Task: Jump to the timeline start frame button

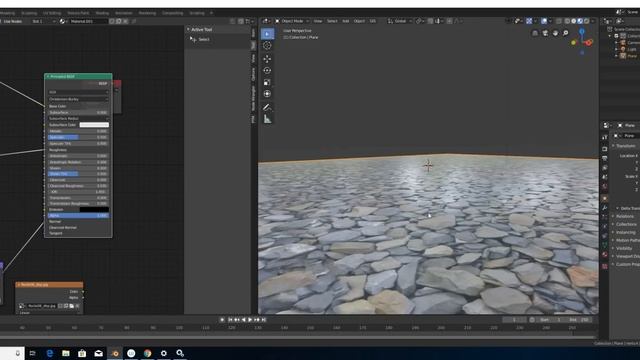Action: (x=230, y=320)
